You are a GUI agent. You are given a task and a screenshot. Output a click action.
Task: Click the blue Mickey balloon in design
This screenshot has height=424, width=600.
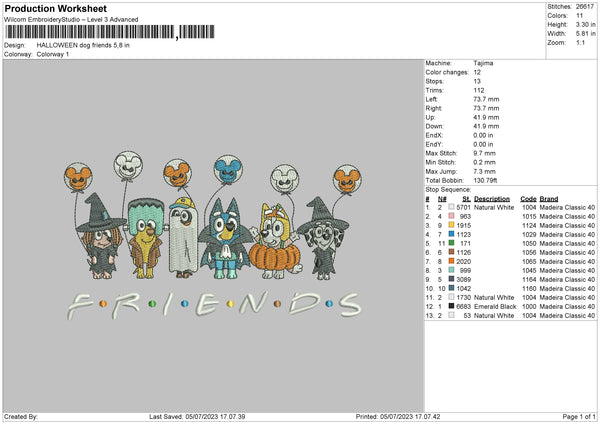pyautogui.click(x=228, y=170)
